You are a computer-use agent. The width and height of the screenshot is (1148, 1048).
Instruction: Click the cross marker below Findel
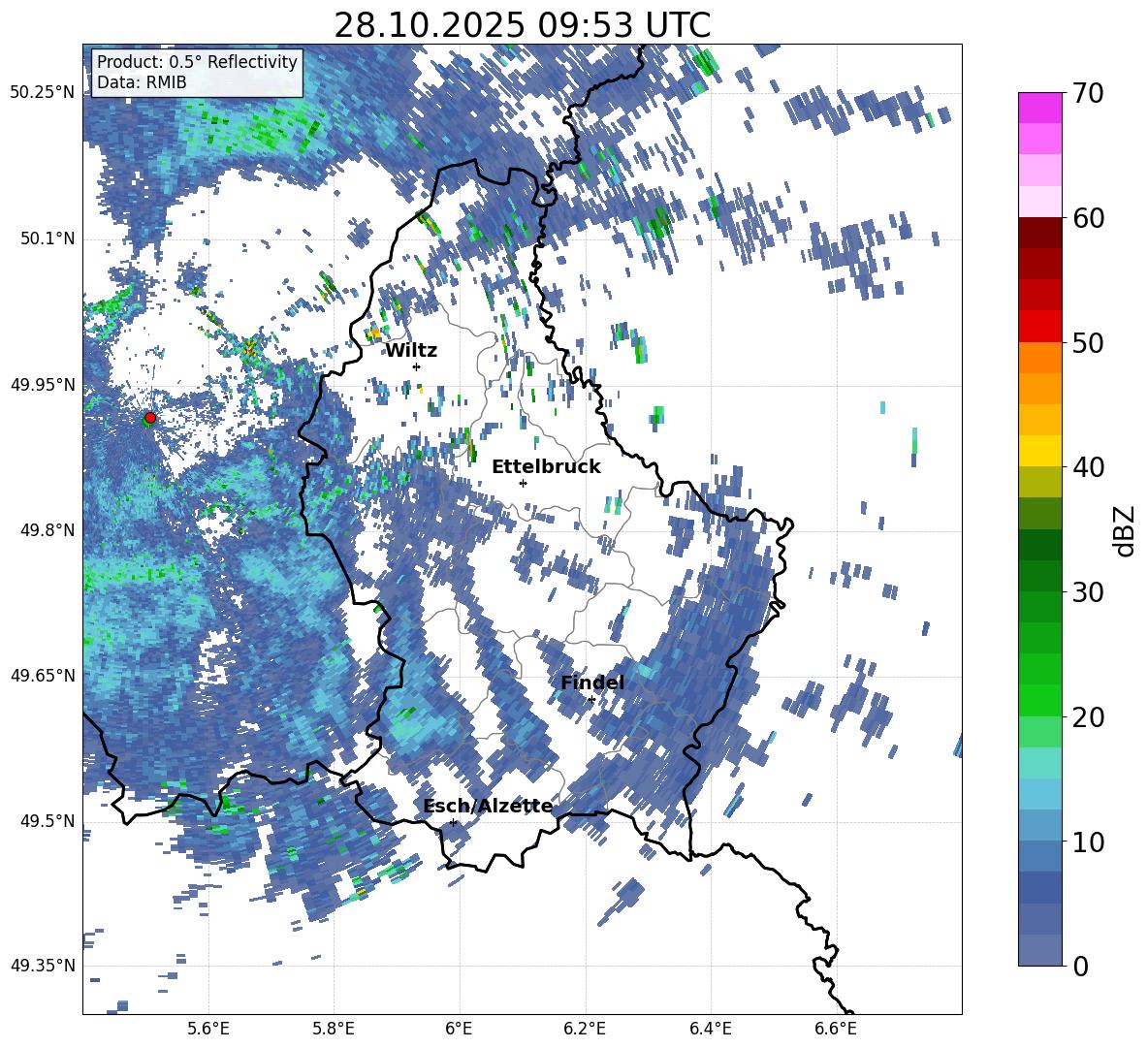coord(591,700)
